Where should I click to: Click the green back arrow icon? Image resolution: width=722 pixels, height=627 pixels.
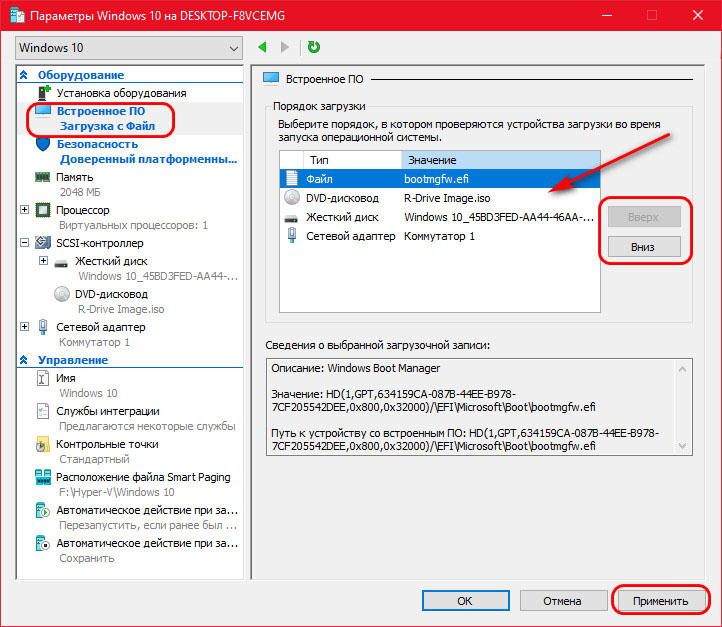[263, 47]
